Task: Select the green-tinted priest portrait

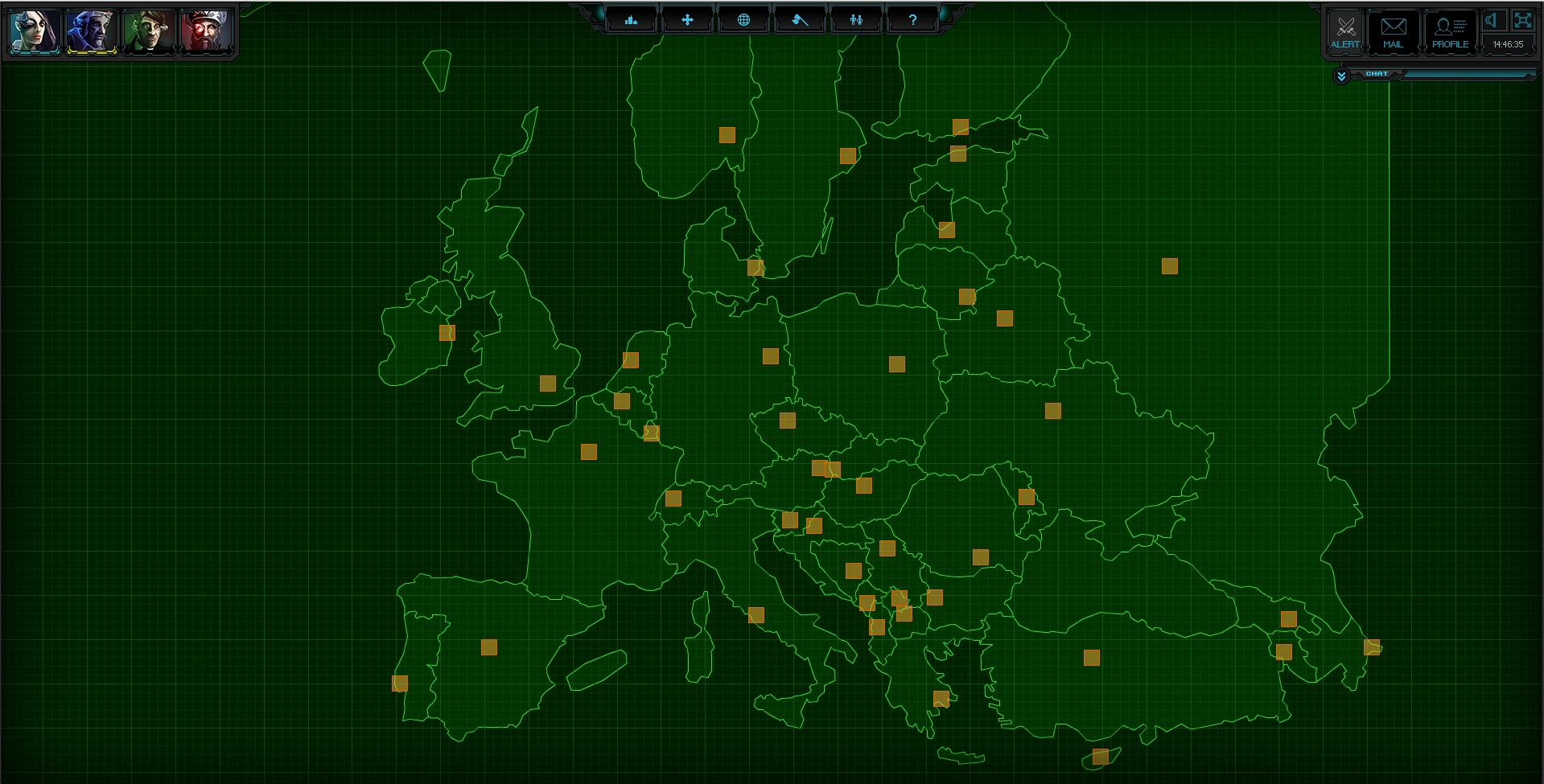Action: [149, 32]
